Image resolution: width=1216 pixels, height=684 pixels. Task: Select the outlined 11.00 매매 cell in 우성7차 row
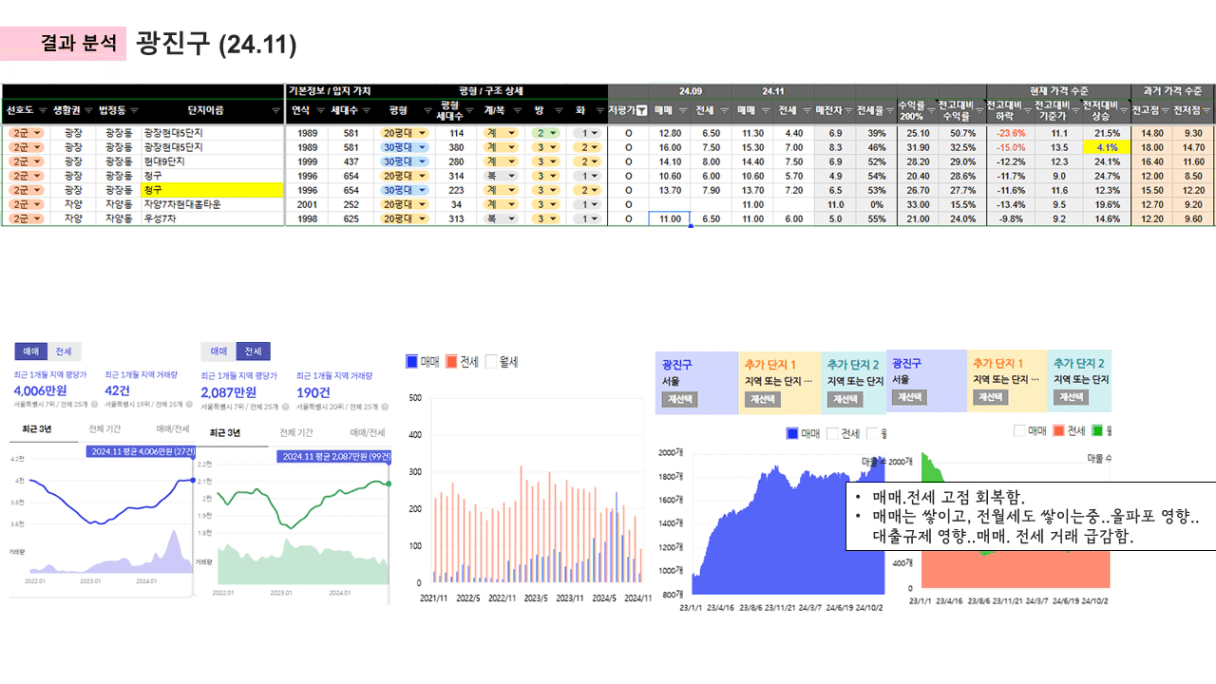(x=670, y=218)
